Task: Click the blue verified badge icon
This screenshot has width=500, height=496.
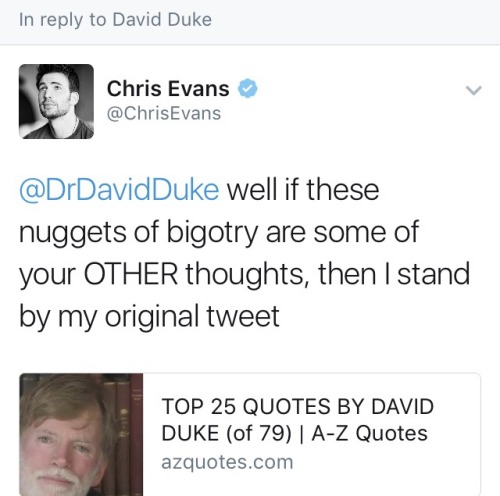Action: pos(247,88)
